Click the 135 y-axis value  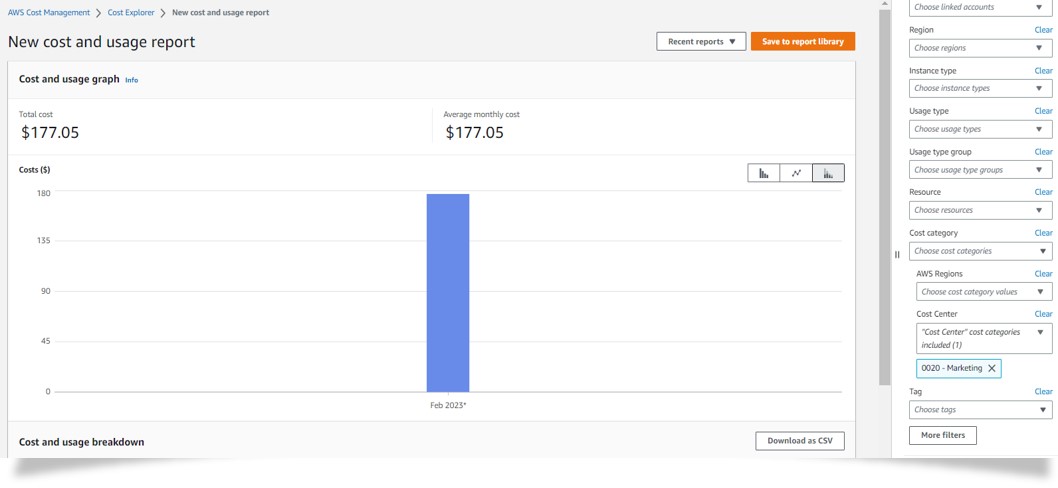[x=45, y=240]
